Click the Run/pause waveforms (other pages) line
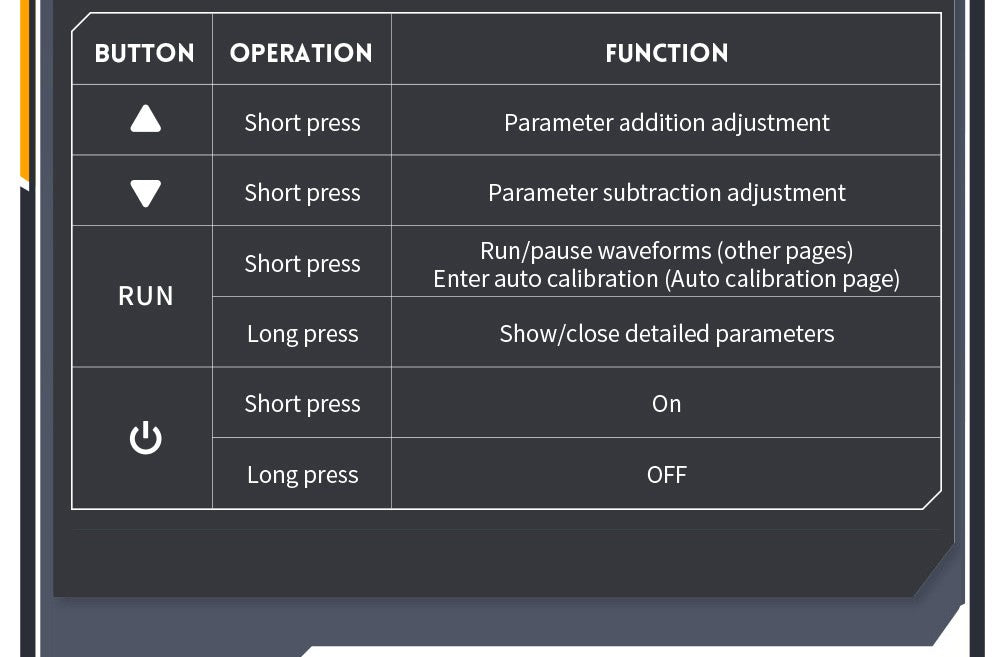 click(x=666, y=251)
